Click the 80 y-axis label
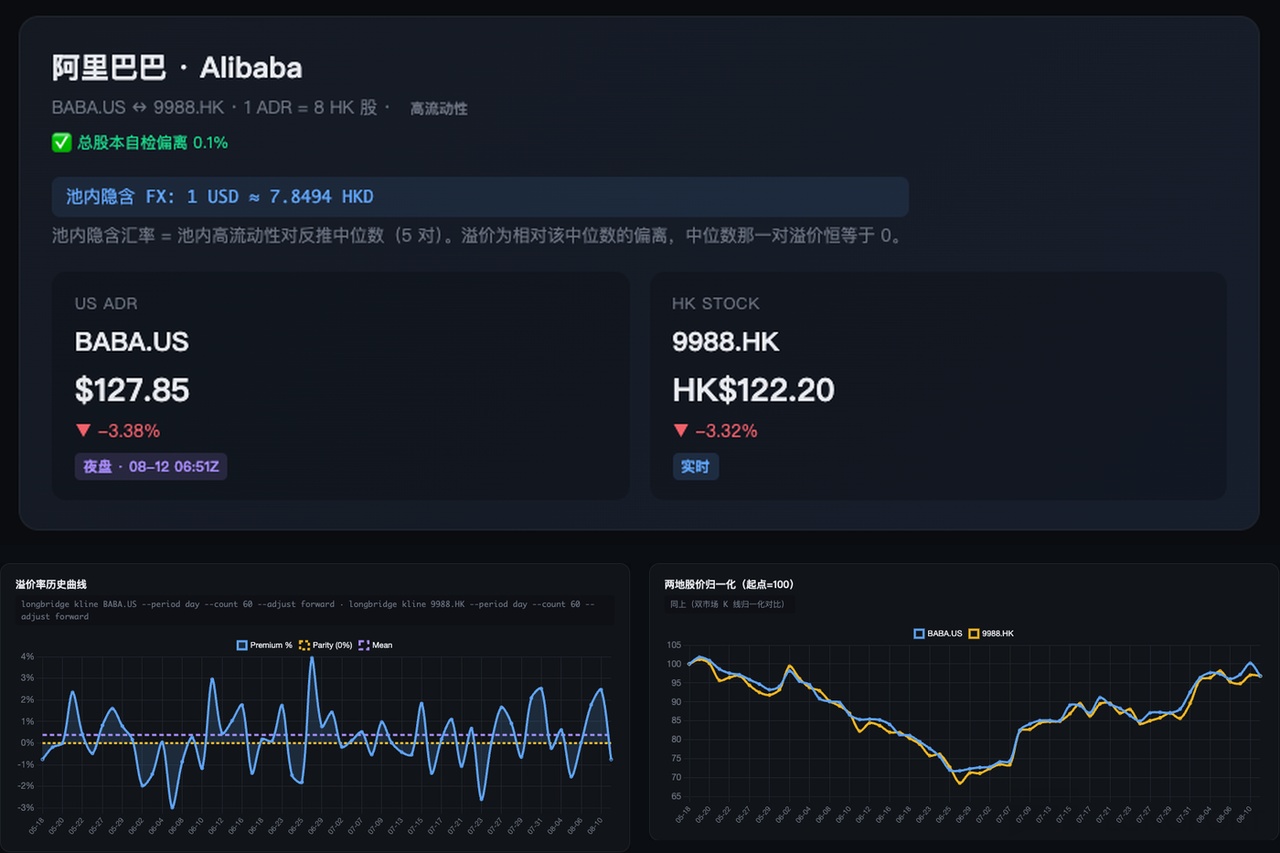This screenshot has width=1280, height=853. click(x=675, y=739)
